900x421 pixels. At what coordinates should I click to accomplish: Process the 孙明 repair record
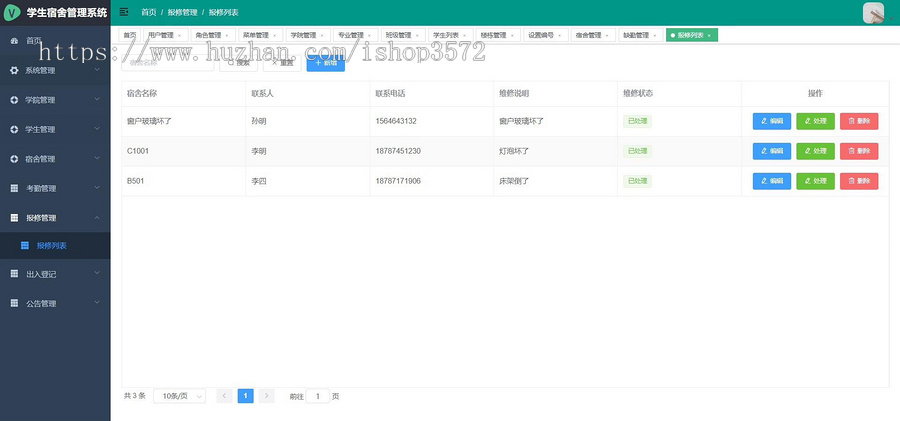(815, 121)
